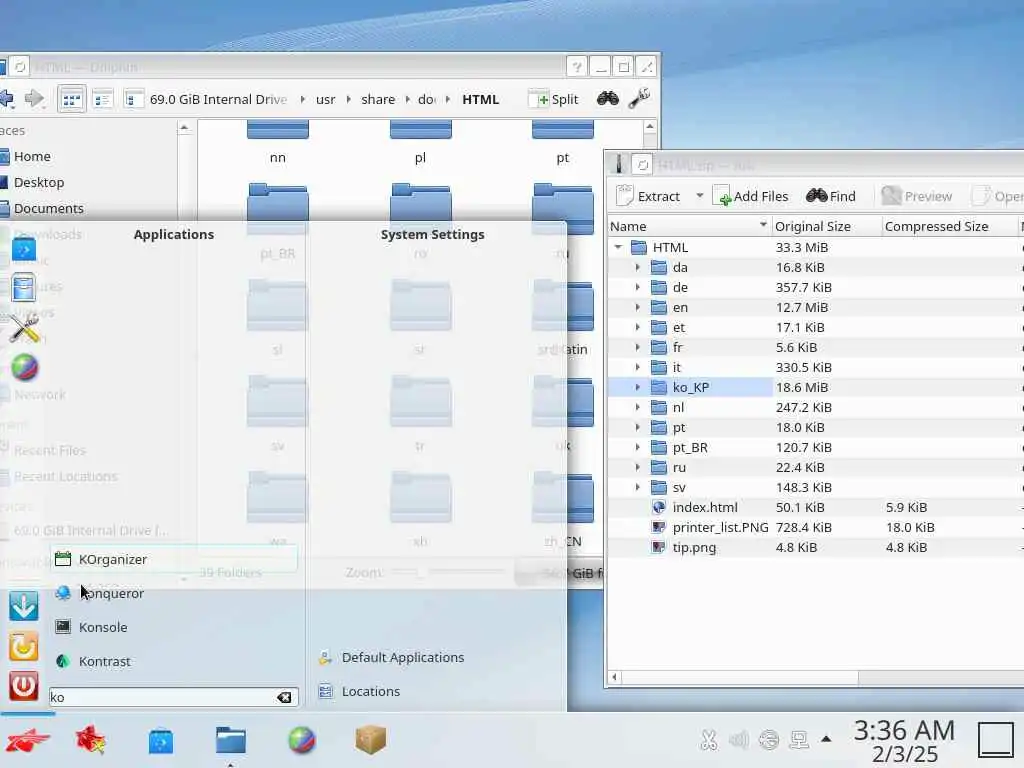Click the show desktop square button
This screenshot has height=768, width=1024.
pos(996,741)
